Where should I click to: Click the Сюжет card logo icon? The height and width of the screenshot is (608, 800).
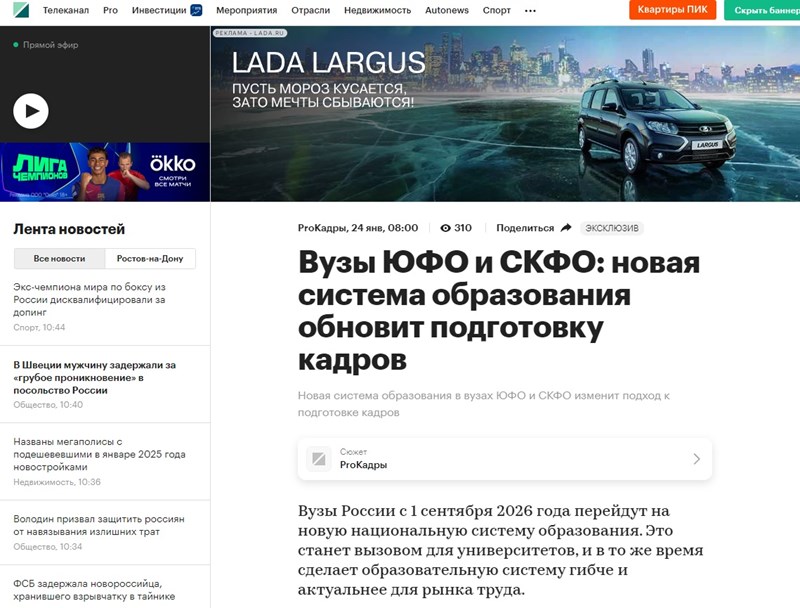coord(319,459)
